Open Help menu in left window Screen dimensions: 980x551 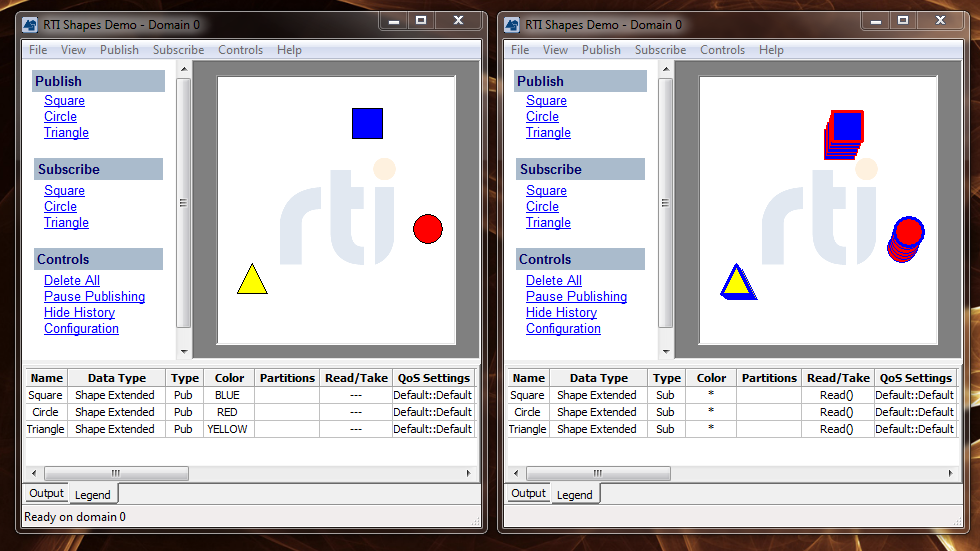[x=289, y=50]
